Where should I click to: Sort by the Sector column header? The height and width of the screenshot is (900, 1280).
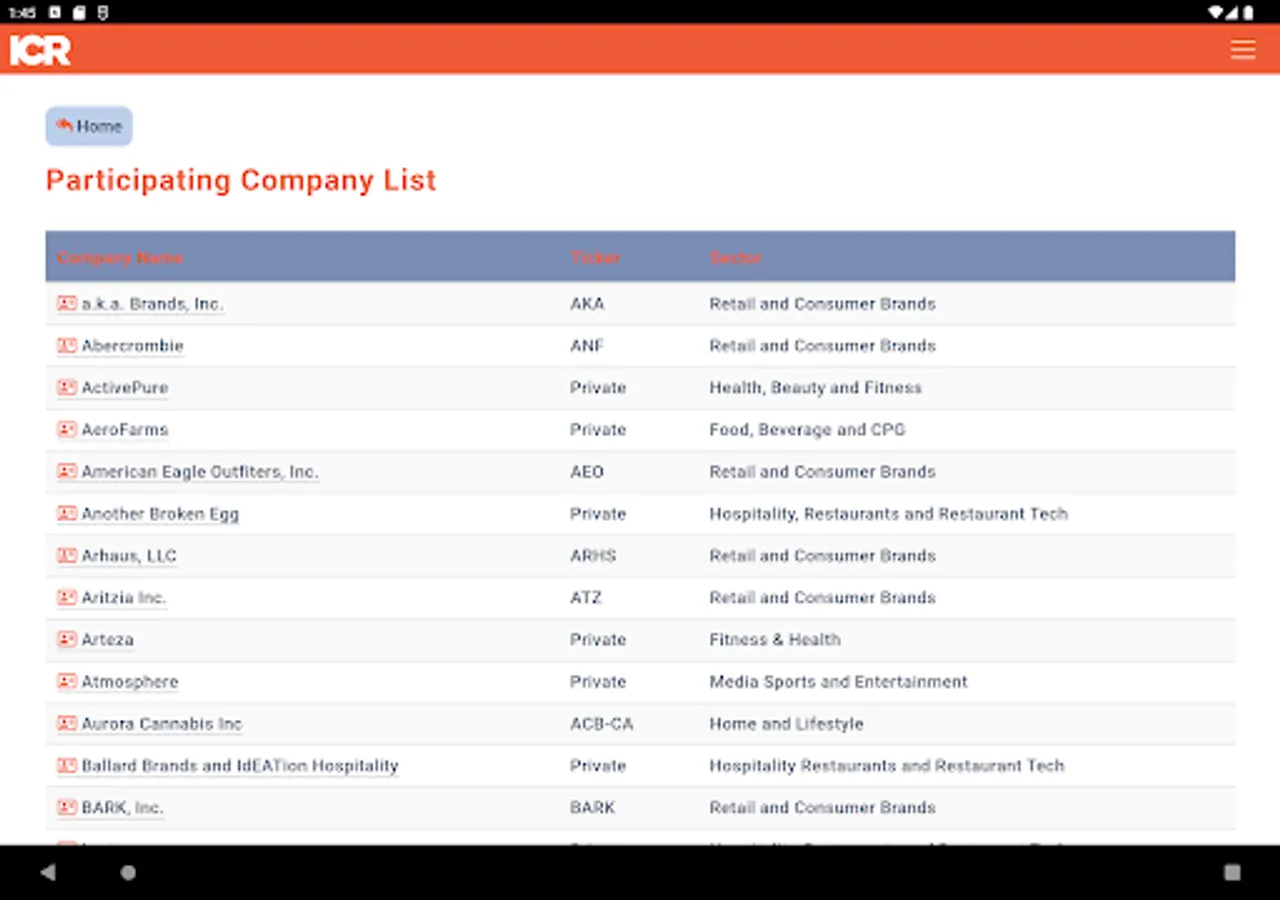[735, 258]
